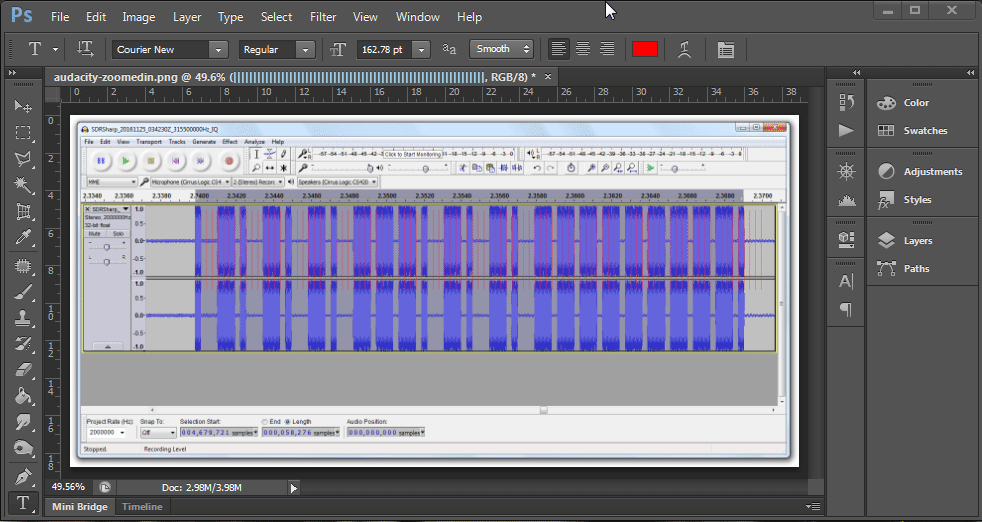Expand the narrow icon dock double-arrow

pyautogui.click(x=856, y=73)
